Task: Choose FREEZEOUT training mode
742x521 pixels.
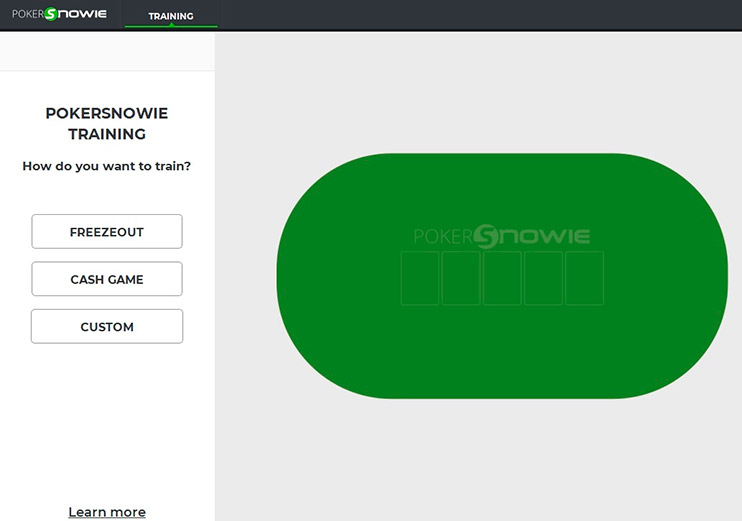Action: [107, 231]
